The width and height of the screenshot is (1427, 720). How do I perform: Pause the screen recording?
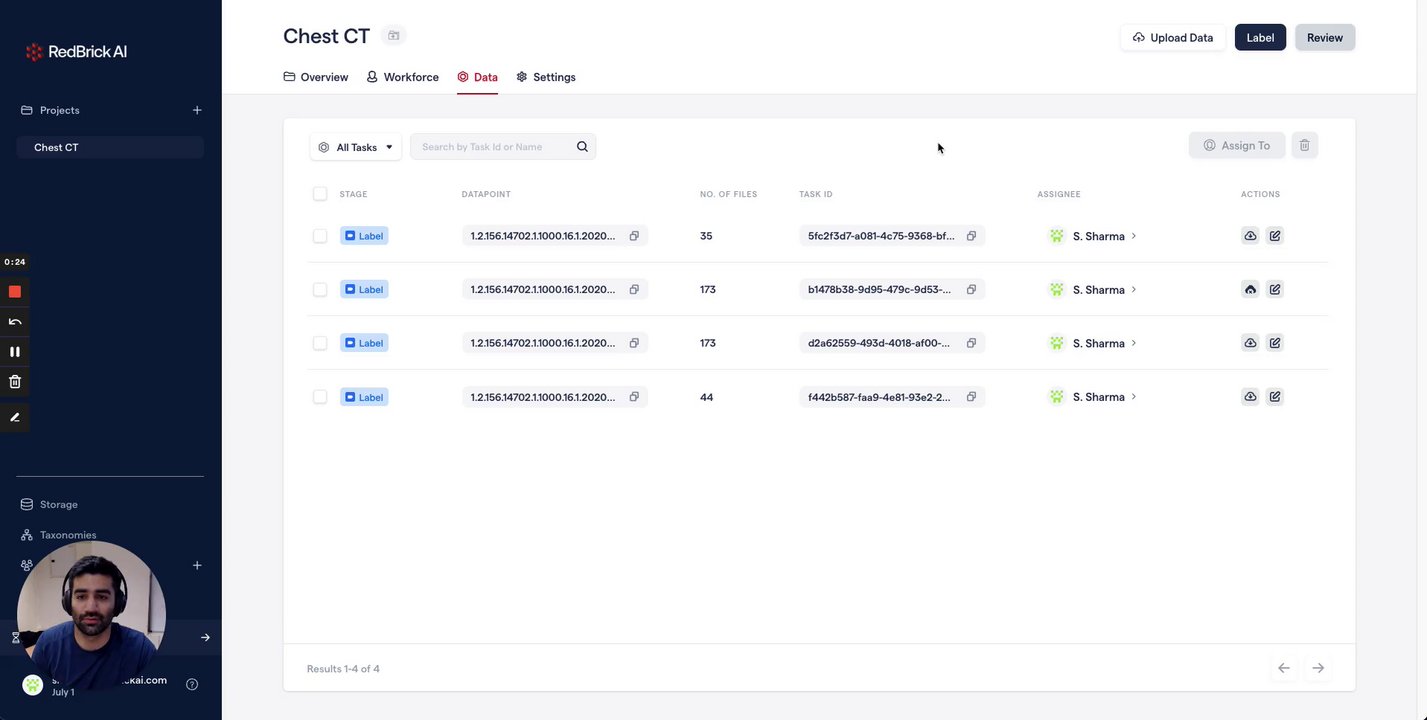(15, 351)
